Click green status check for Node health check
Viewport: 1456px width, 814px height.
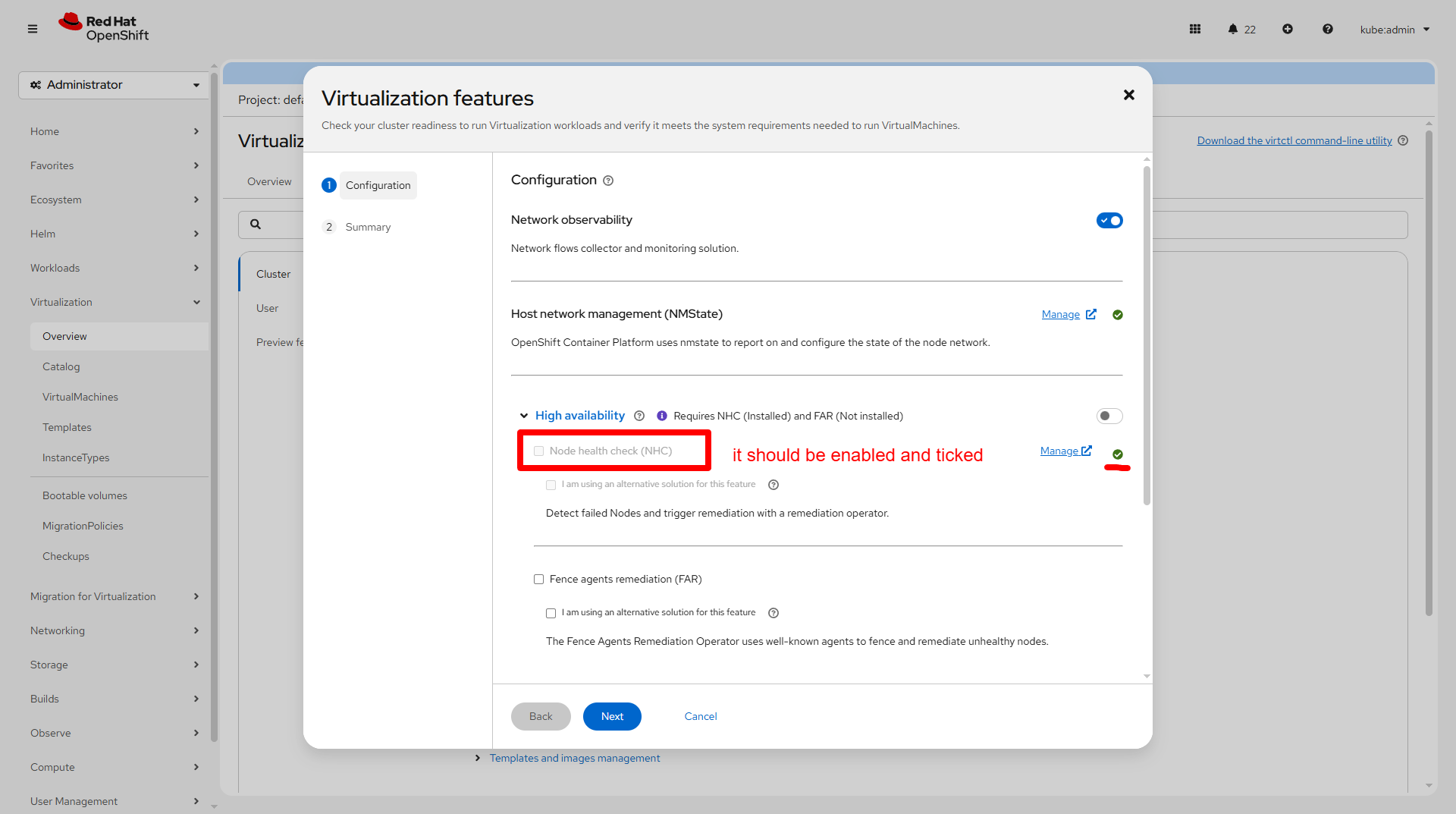tap(1118, 454)
